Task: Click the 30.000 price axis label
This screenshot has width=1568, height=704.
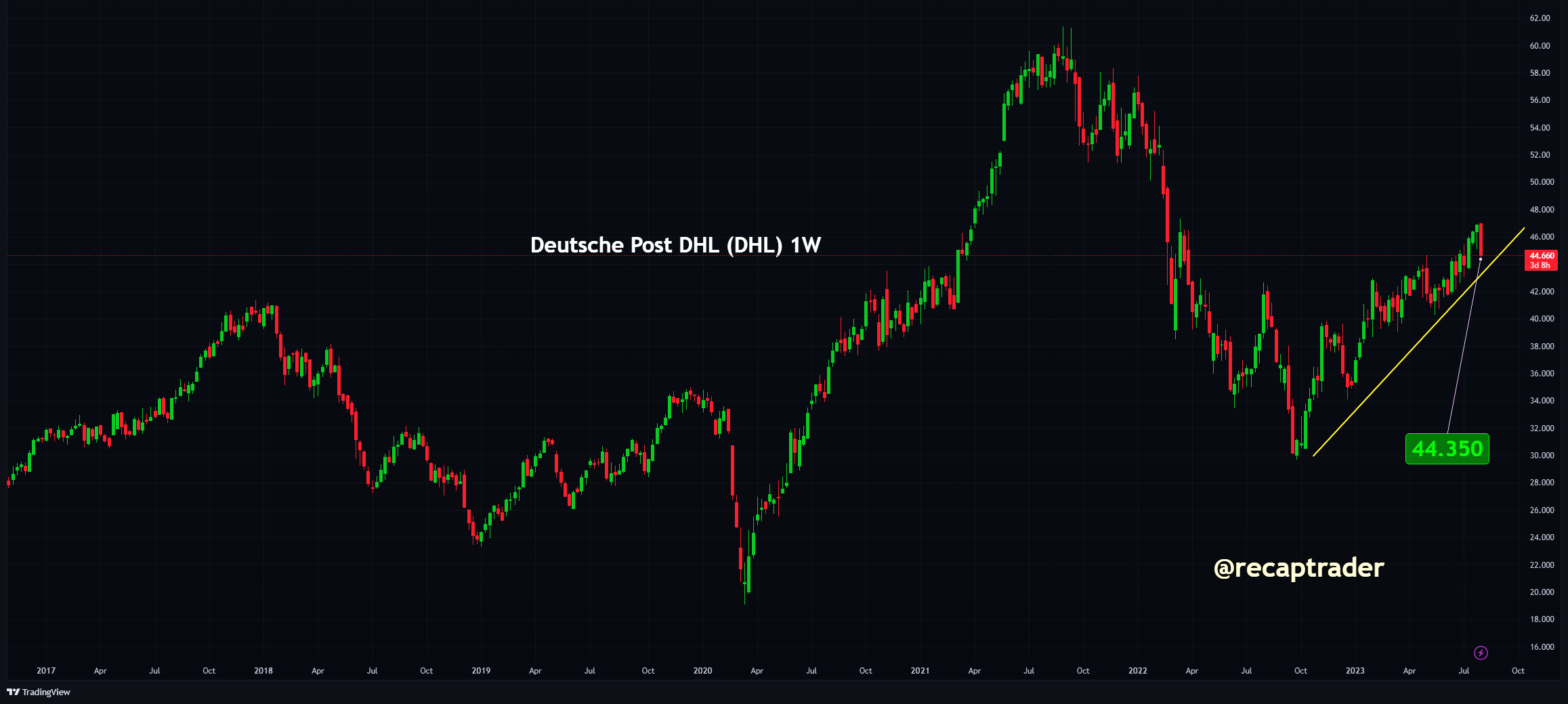Action: (1542, 456)
